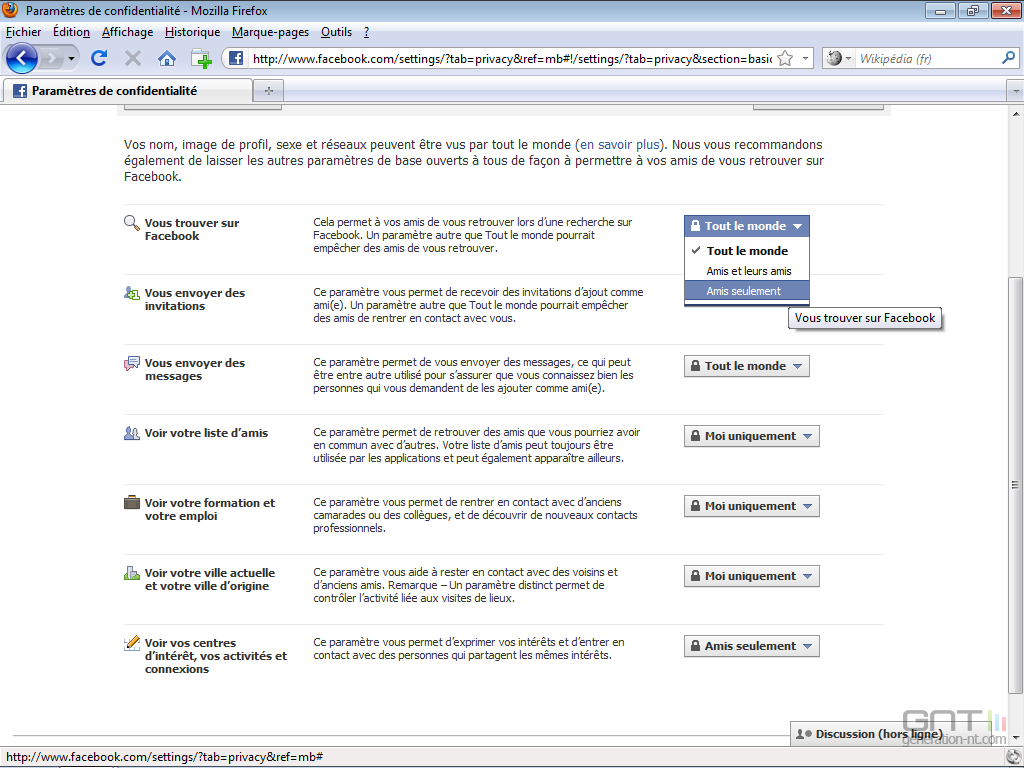Click the pencil icon beside Voir vos centres d'intérêt
The image size is (1024, 768).
click(131, 643)
